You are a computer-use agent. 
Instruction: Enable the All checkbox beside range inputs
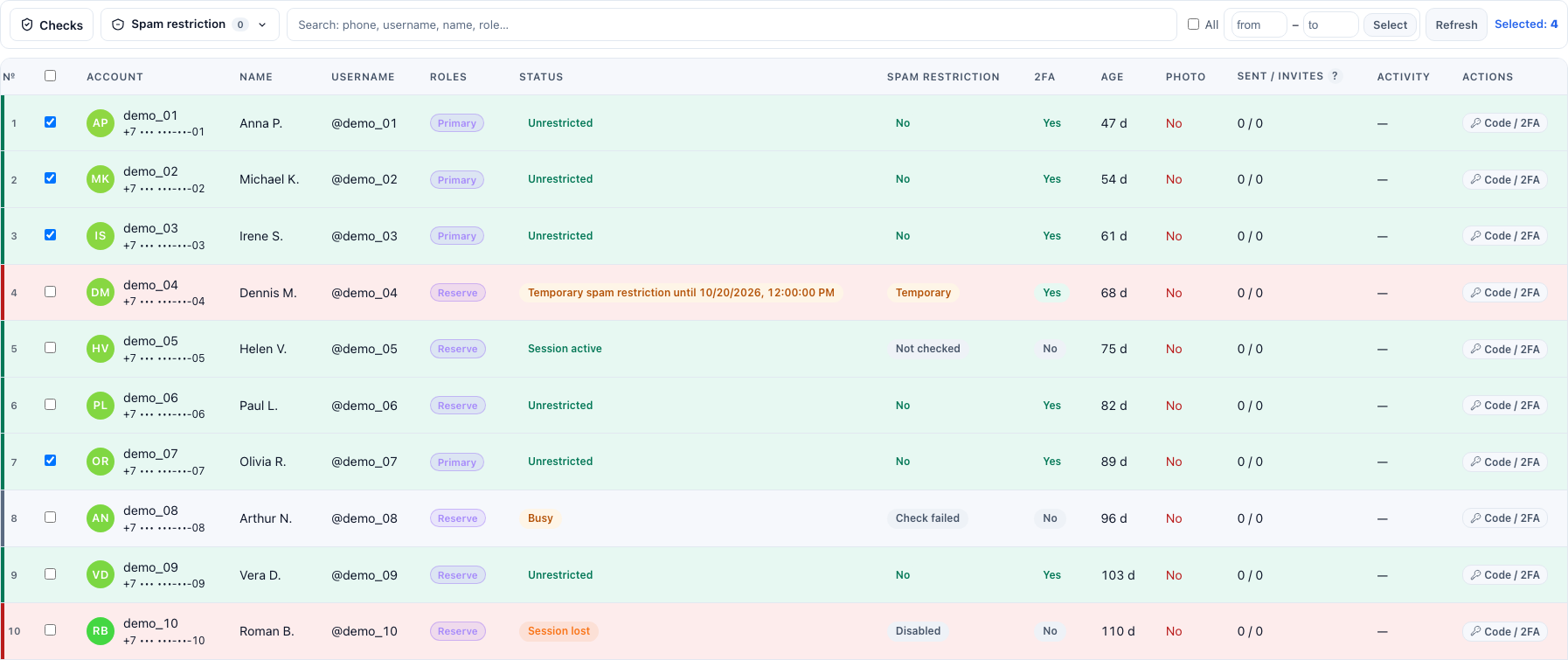(1193, 24)
